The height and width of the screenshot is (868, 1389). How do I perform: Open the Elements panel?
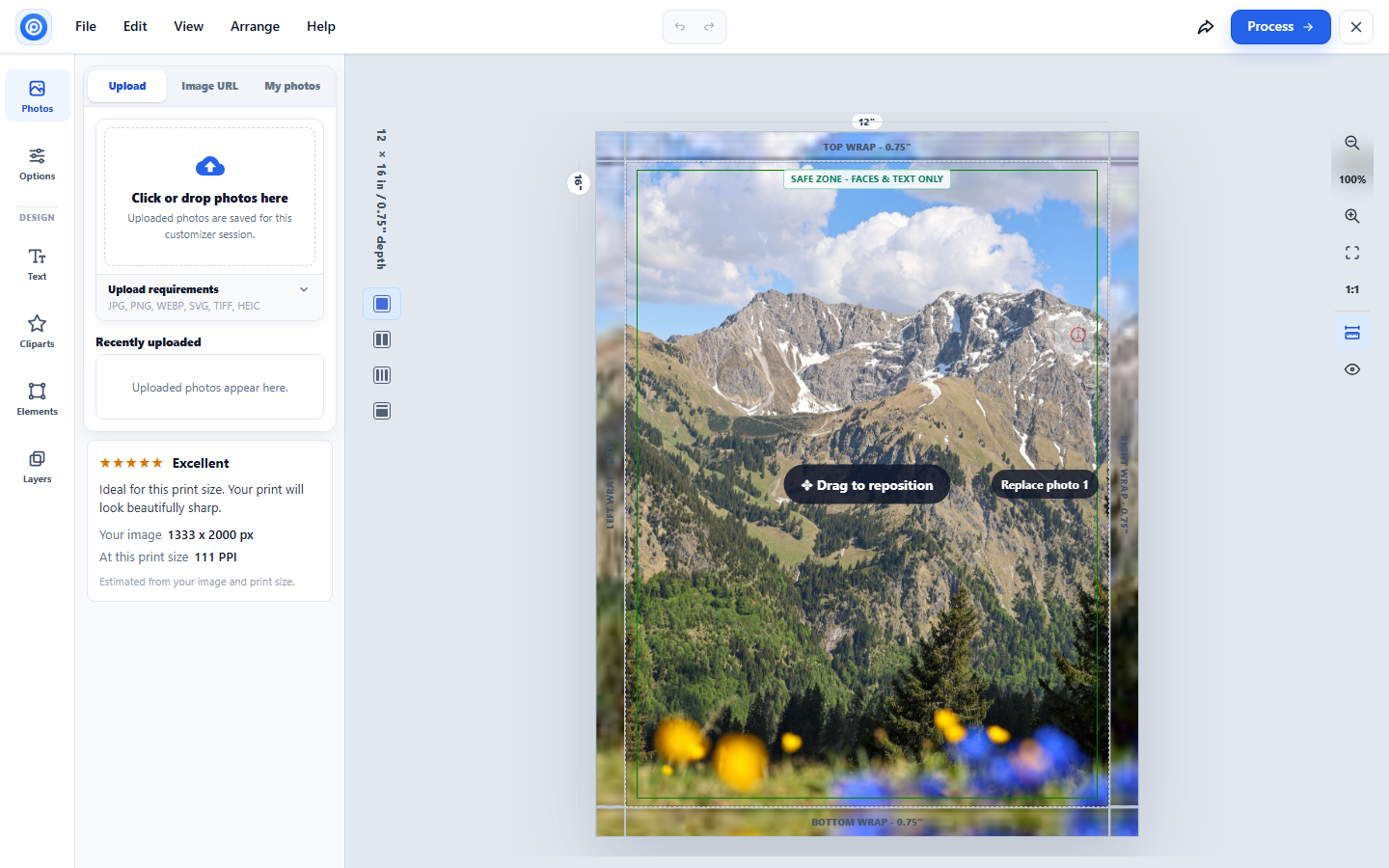(38, 398)
